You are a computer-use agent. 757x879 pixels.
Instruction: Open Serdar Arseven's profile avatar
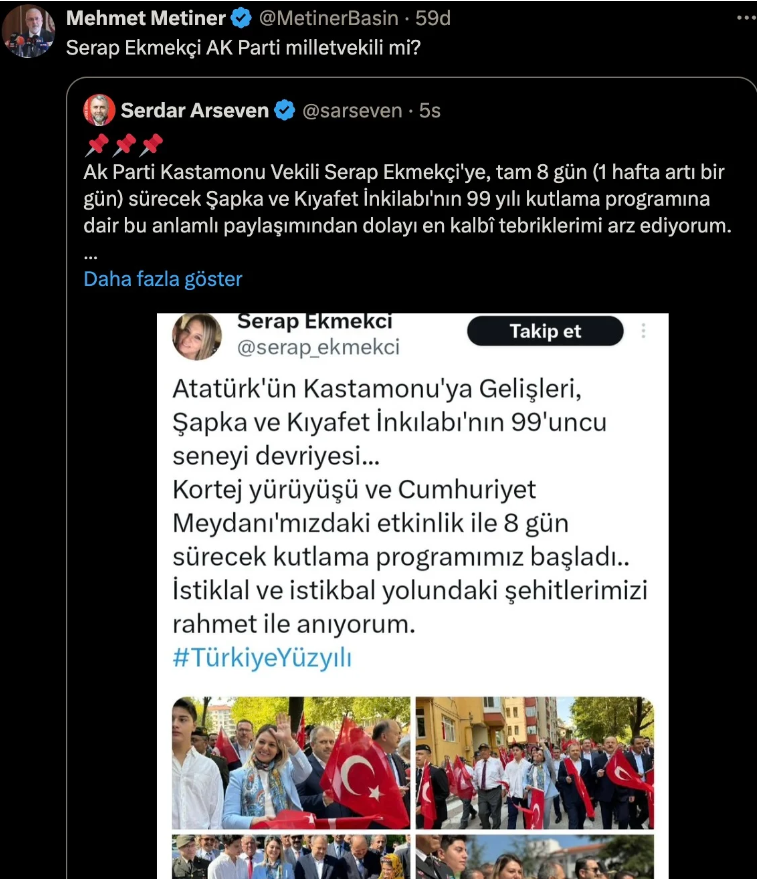[x=99, y=110]
